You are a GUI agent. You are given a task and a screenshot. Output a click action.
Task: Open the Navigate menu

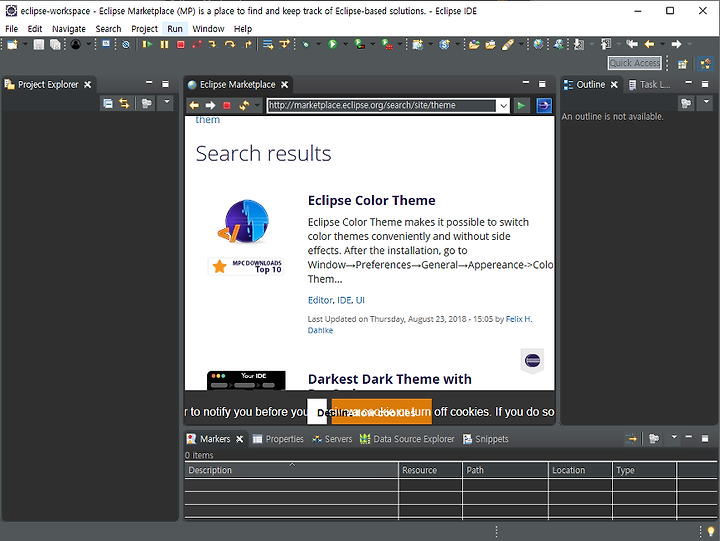69,29
